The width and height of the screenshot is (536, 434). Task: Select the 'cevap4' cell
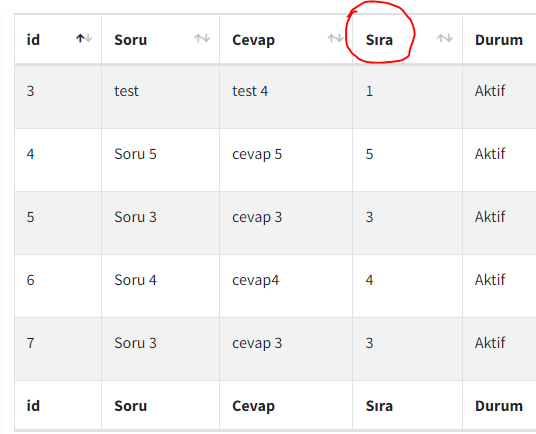tap(256, 281)
